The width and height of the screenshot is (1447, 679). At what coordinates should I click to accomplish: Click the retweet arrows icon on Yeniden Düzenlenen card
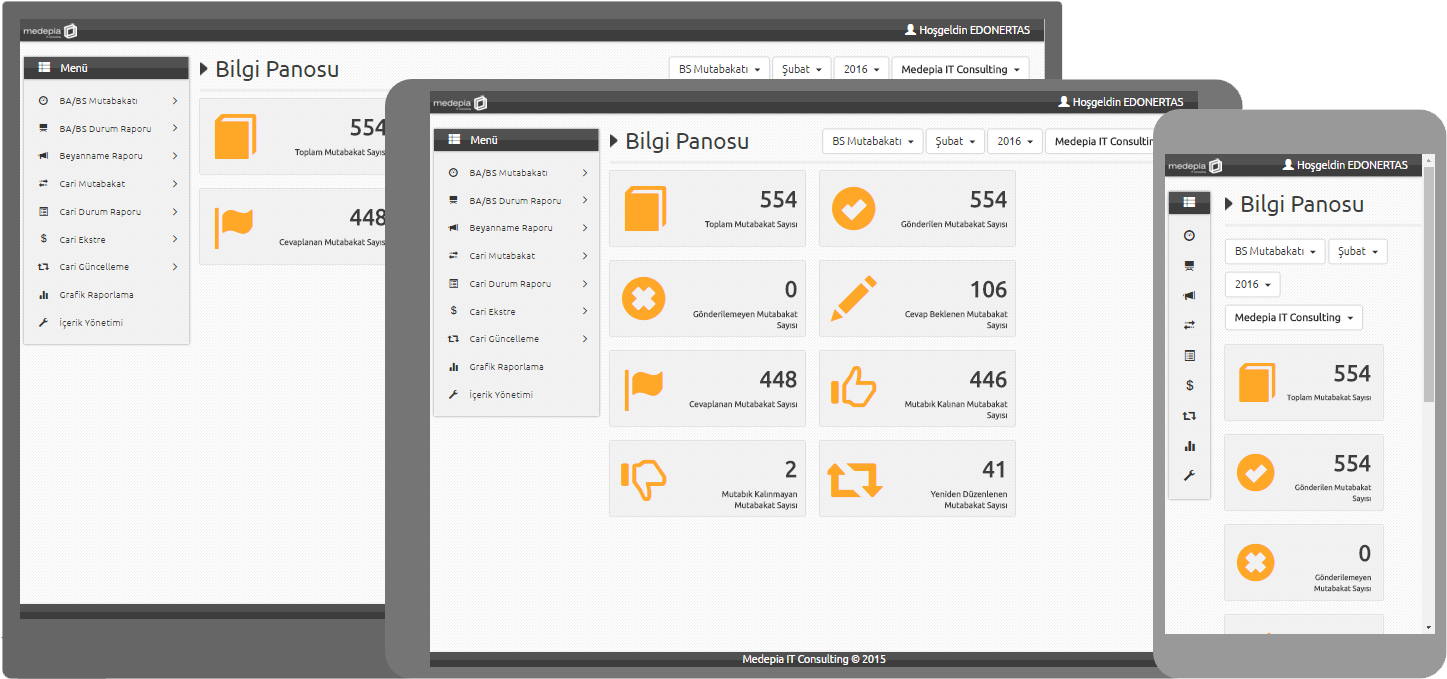coord(853,479)
